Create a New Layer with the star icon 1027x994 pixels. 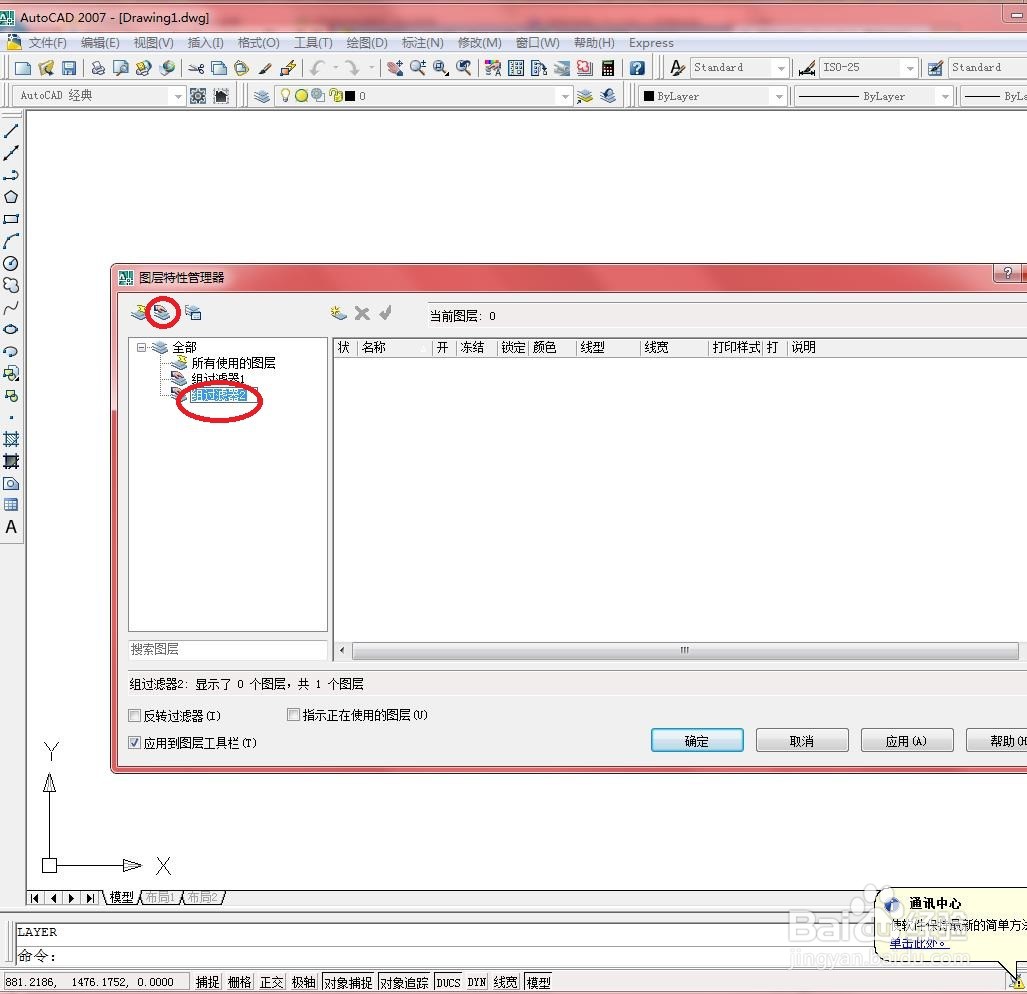point(338,314)
